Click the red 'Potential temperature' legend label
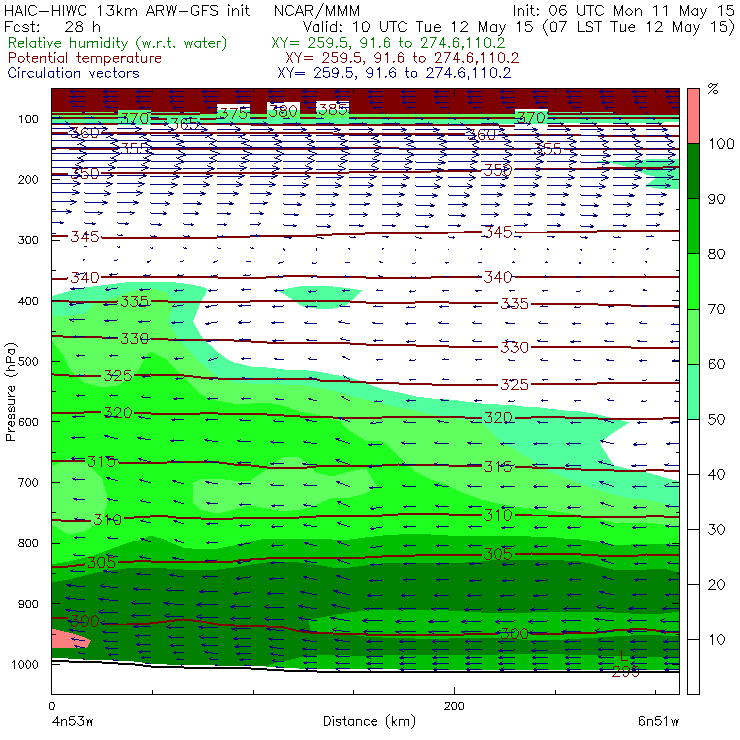The image size is (740, 740). (84, 58)
